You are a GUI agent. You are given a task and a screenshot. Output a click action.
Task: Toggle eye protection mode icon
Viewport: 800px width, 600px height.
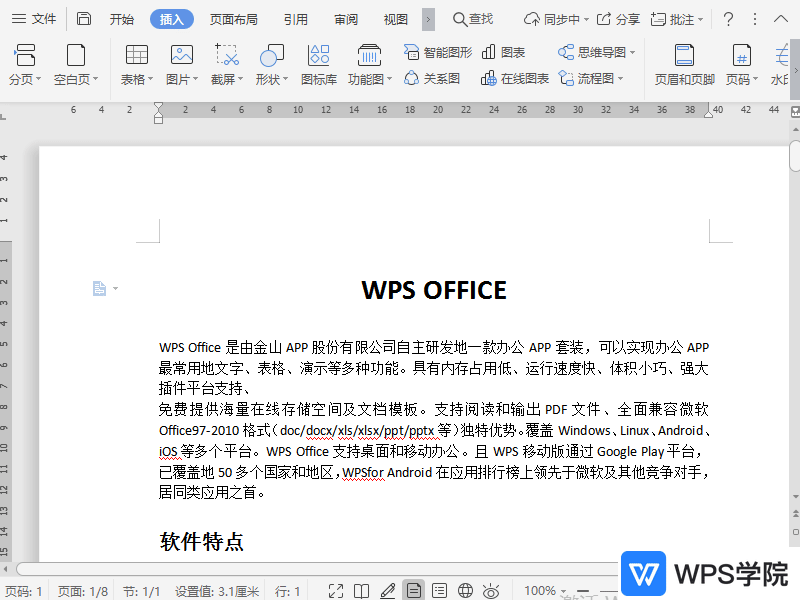click(491, 591)
